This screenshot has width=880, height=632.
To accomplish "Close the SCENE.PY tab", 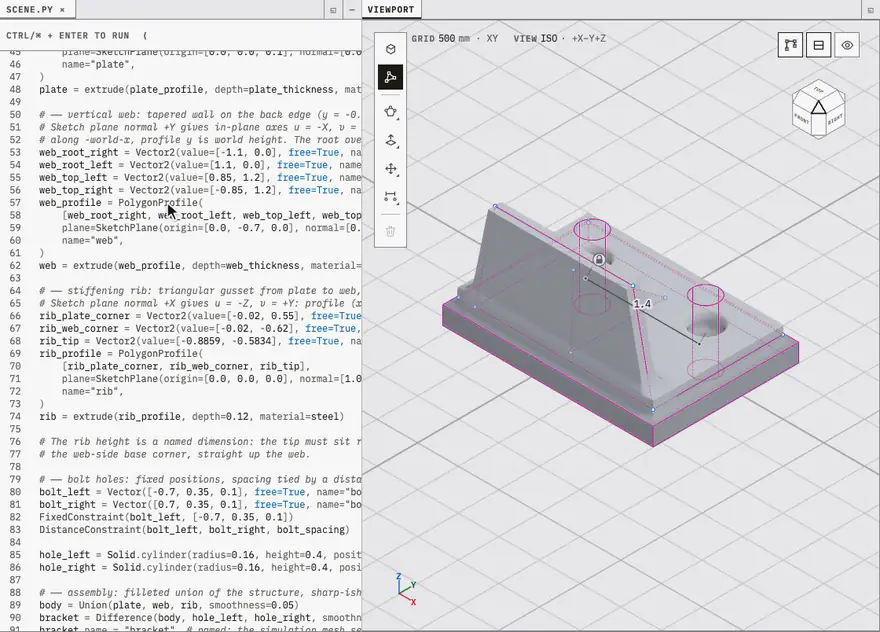I will coord(62,10).
